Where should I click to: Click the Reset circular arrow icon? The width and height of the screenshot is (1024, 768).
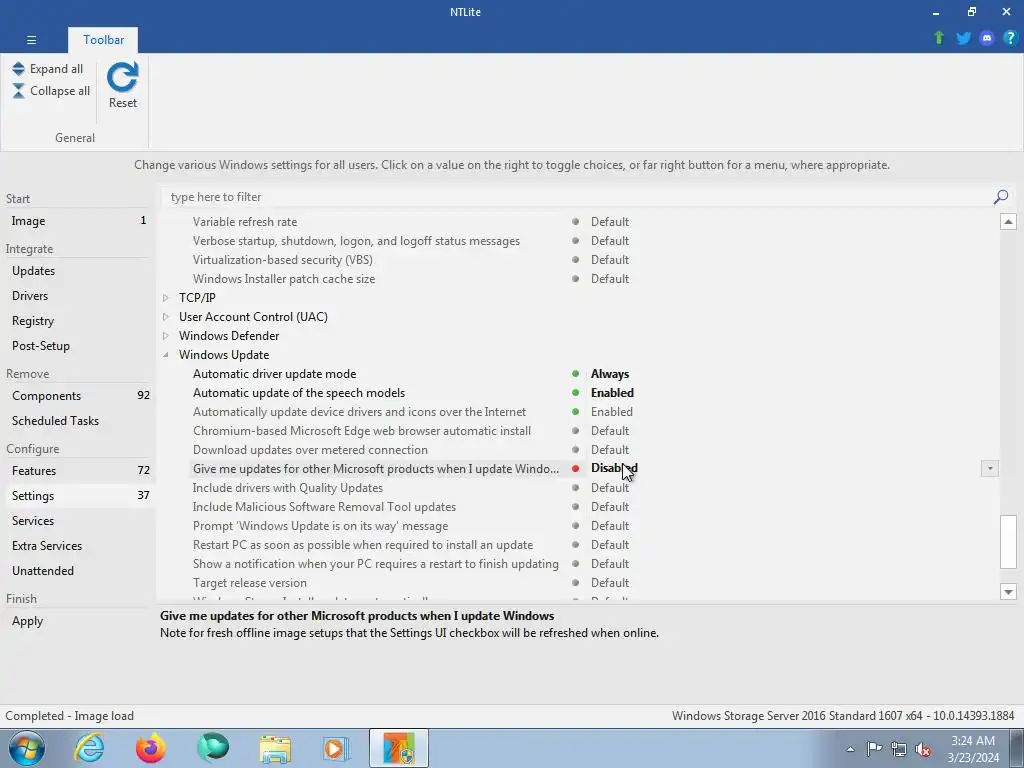pos(123,77)
